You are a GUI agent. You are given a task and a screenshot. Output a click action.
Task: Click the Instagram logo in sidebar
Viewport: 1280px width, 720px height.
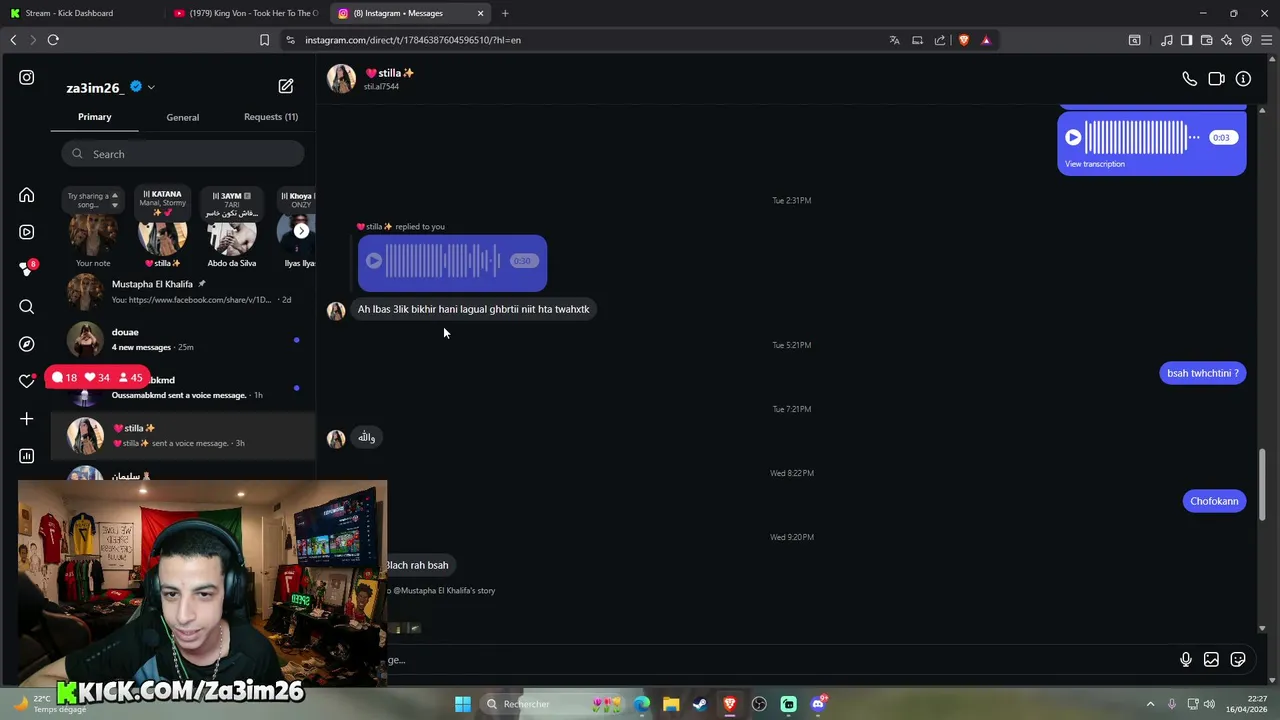point(27,77)
